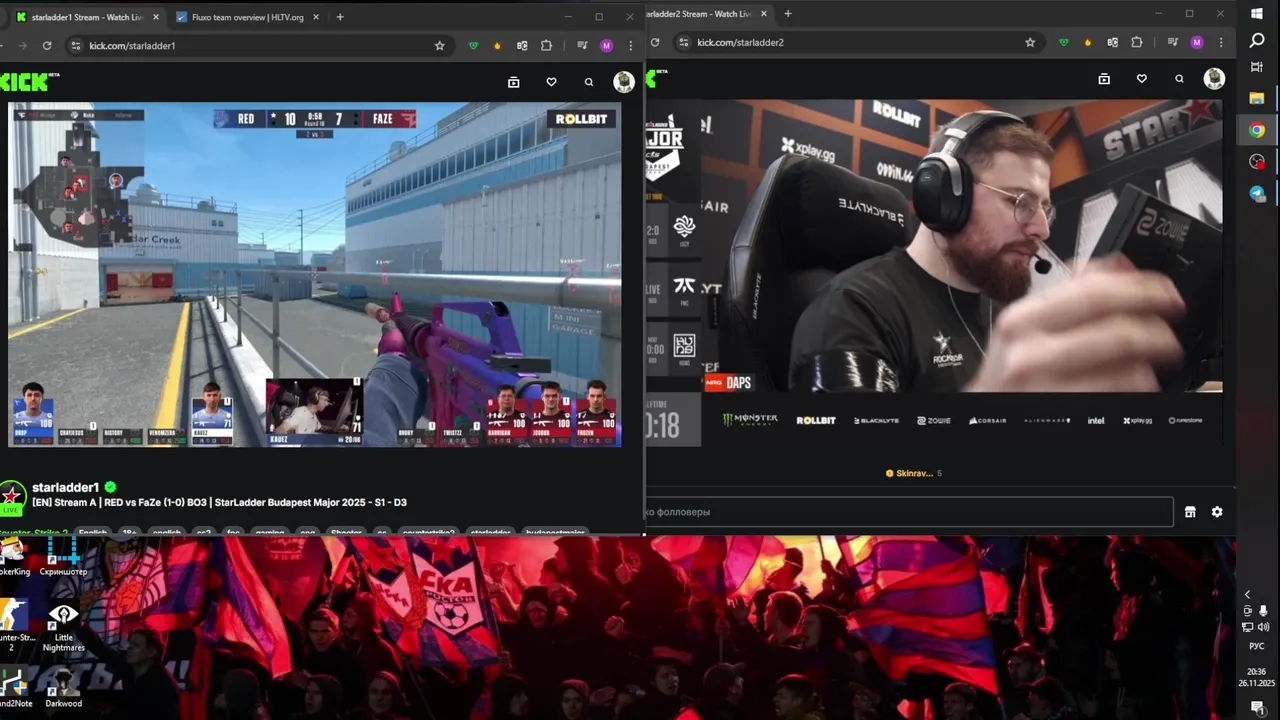Open chat settings gear on starladder2 page
1280x720 pixels.
pyautogui.click(x=1217, y=512)
